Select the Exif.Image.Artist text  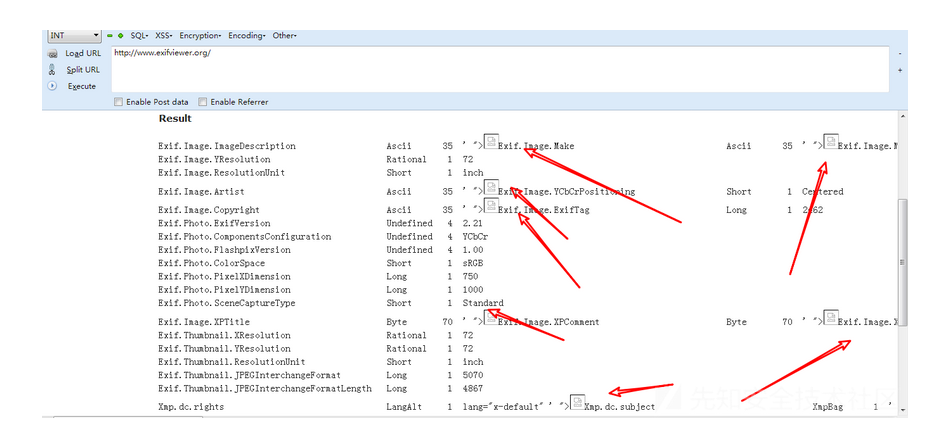tap(201, 192)
